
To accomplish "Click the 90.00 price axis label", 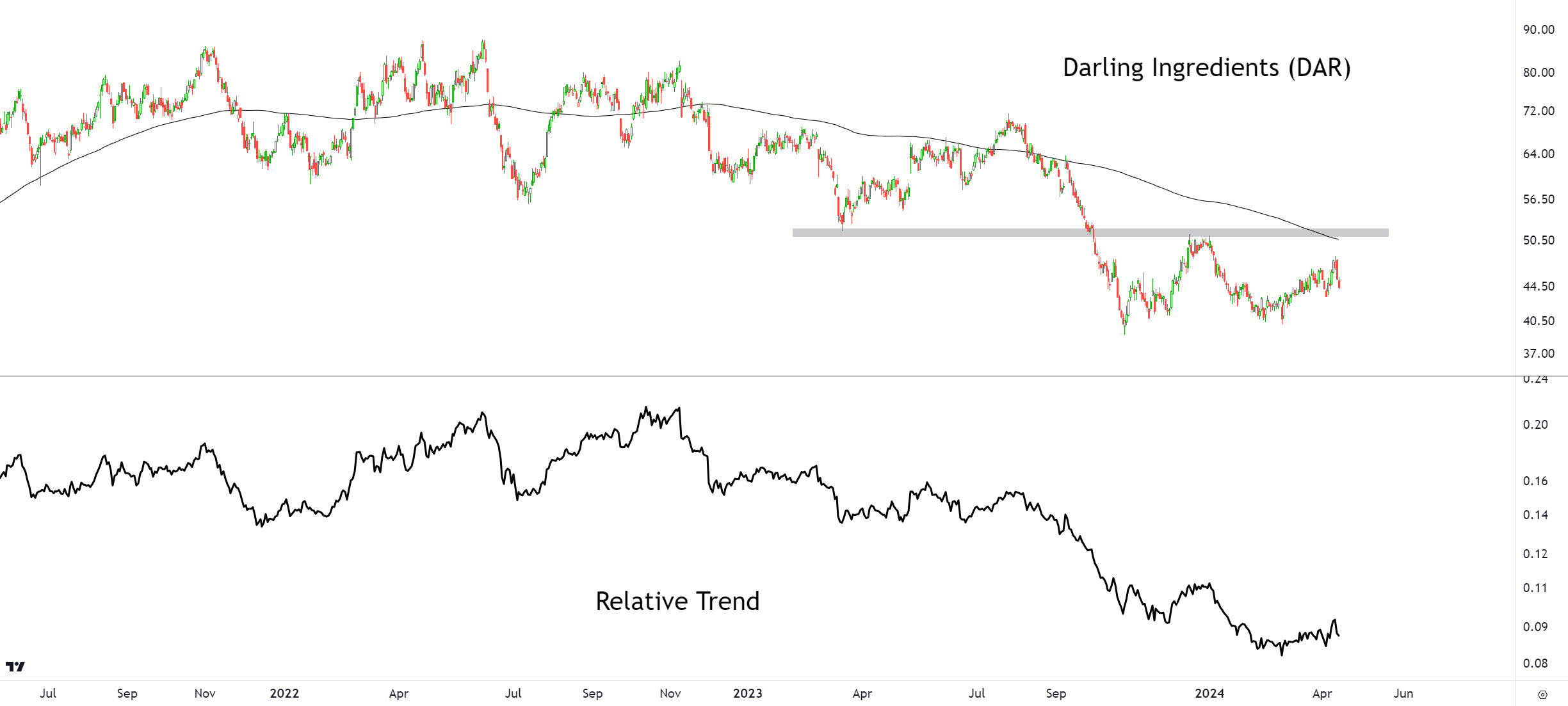I will click(x=1539, y=29).
